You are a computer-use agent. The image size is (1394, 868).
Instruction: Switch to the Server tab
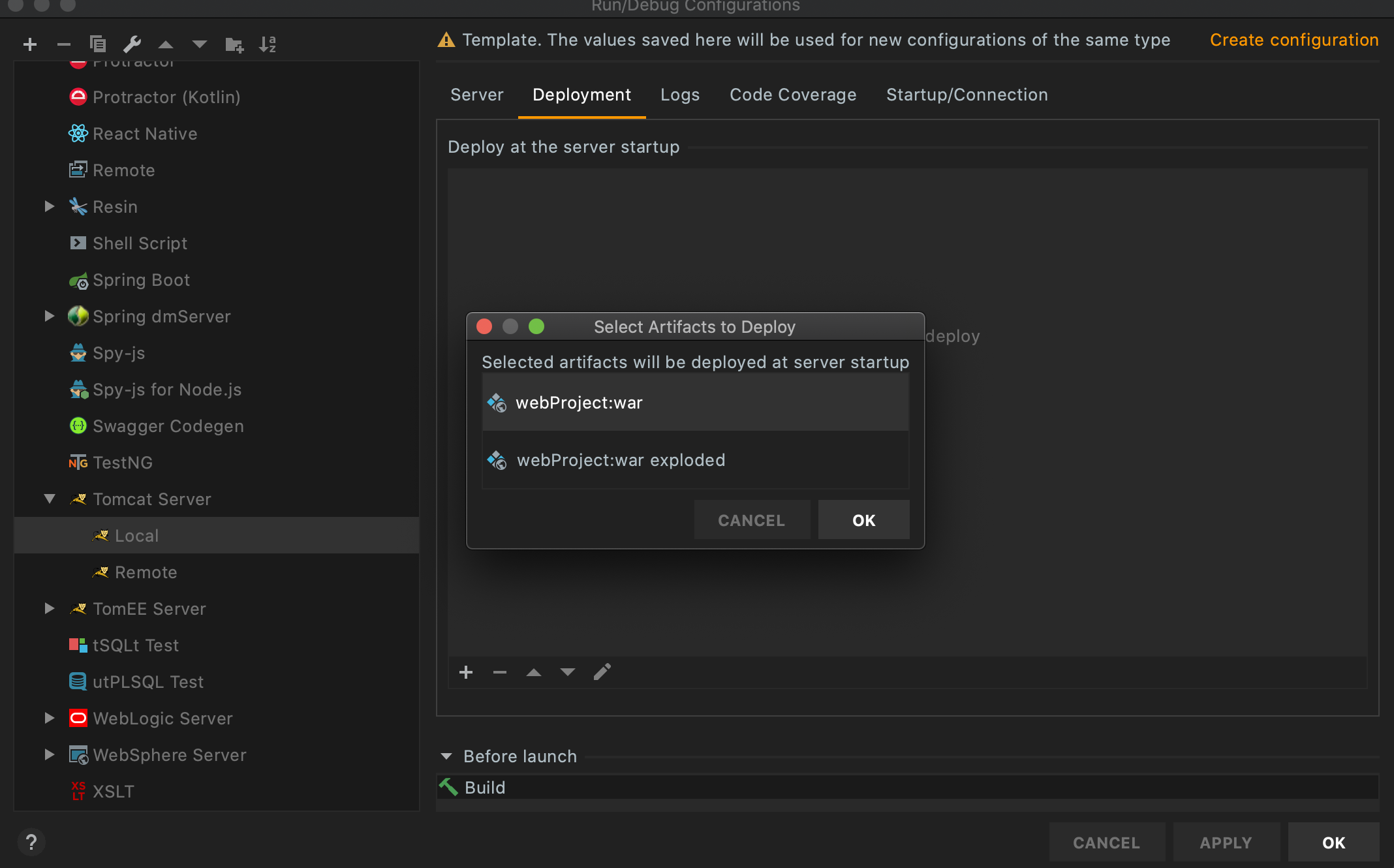click(x=476, y=95)
